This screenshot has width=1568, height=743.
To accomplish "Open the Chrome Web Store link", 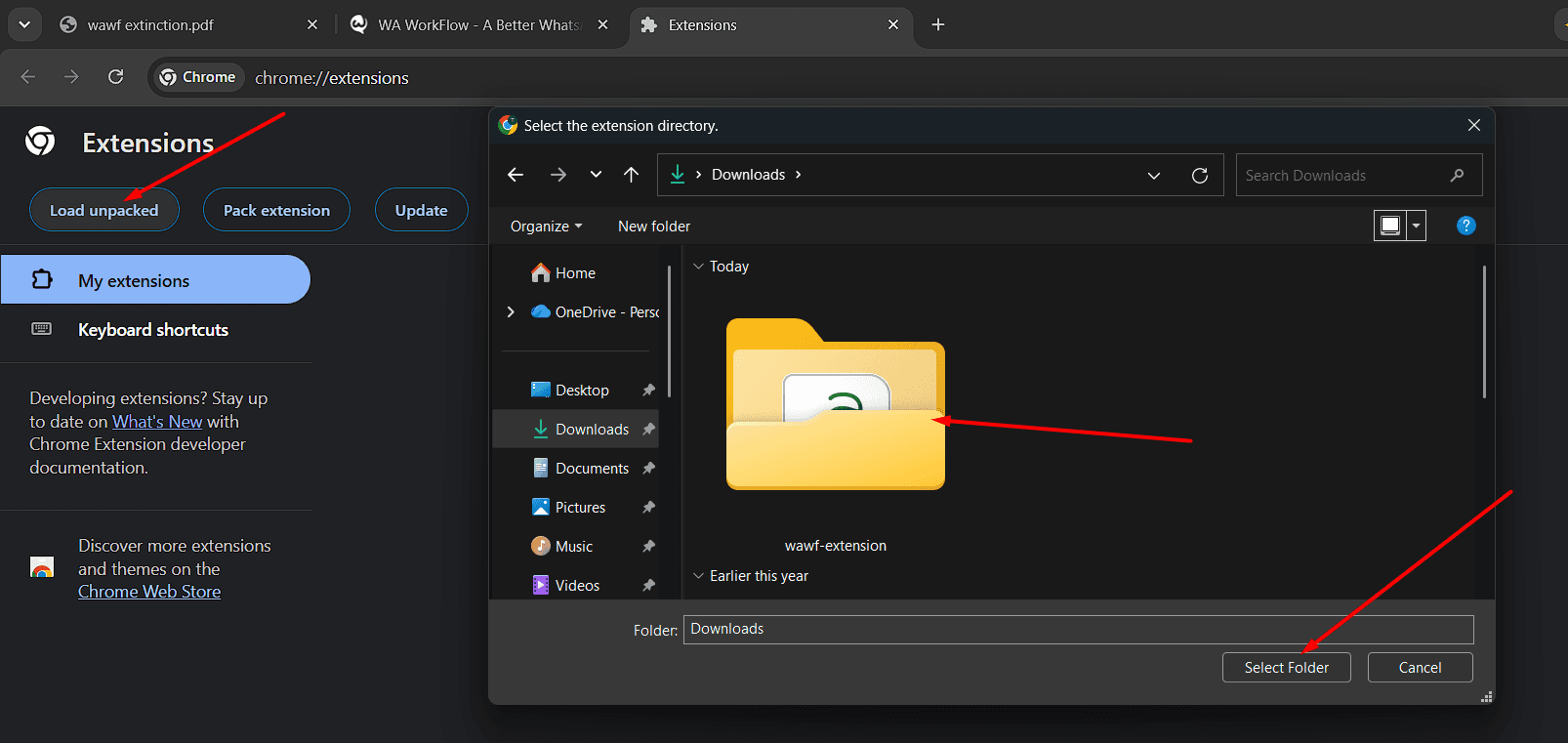I will click(149, 592).
